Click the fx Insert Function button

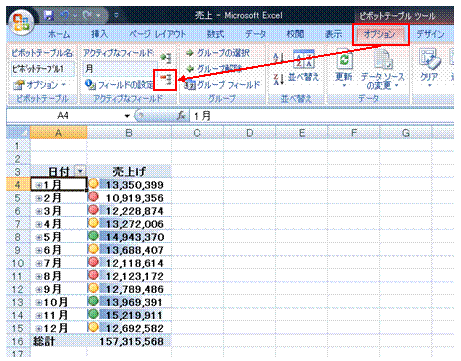pyautogui.click(x=181, y=116)
